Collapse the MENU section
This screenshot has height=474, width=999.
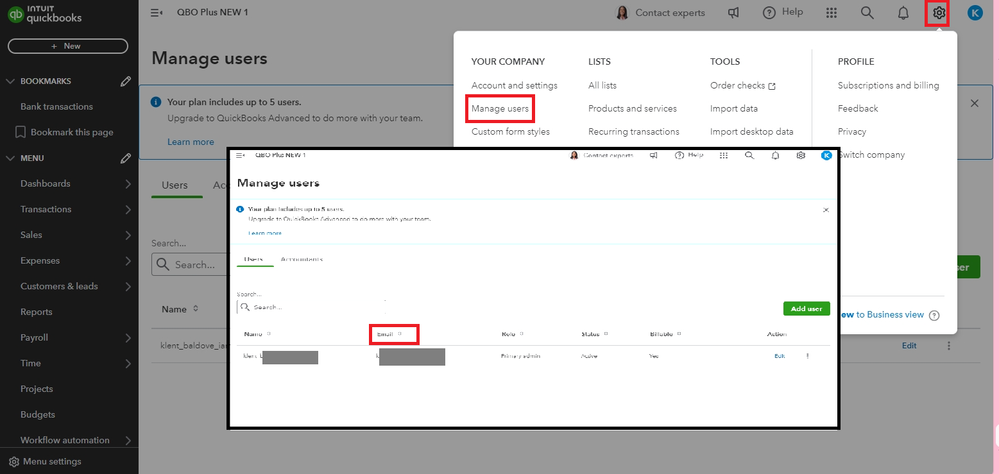tap(10, 158)
